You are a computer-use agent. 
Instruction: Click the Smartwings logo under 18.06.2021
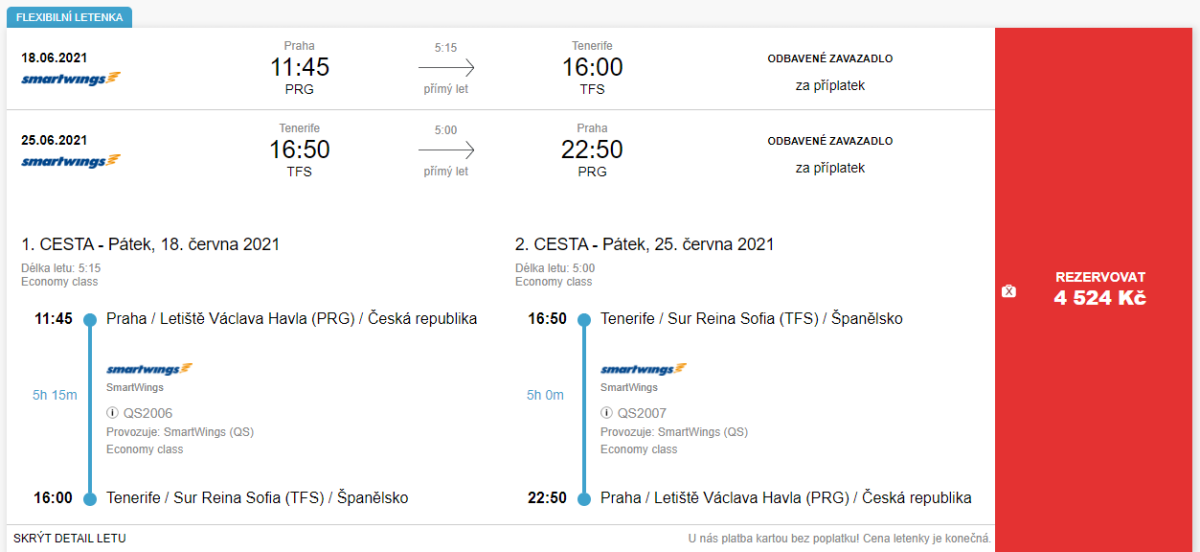[x=70, y=78]
